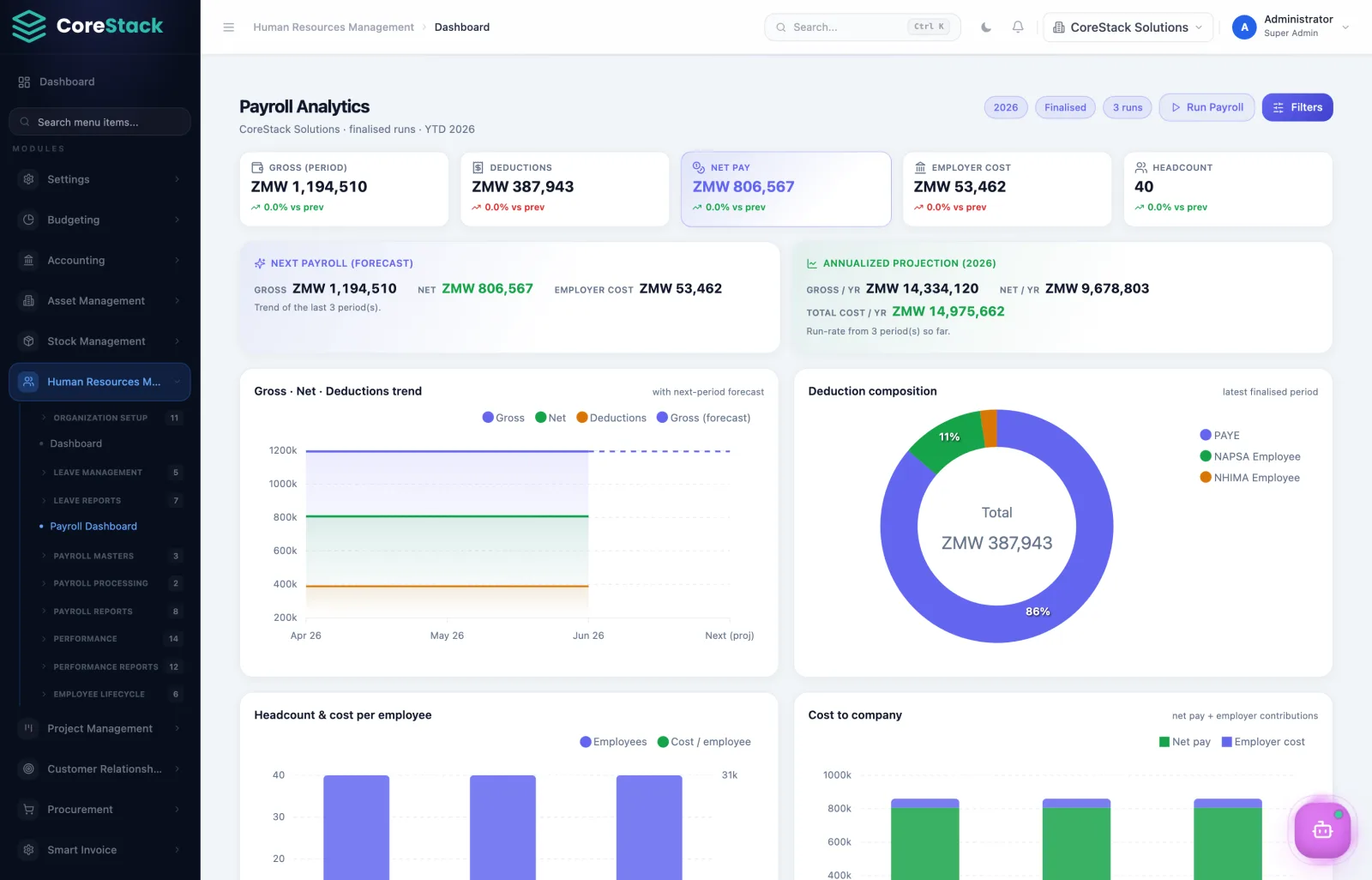Toggle PAYE in deduction composition legend
This screenshot has width=1372, height=880.
click(x=1219, y=436)
